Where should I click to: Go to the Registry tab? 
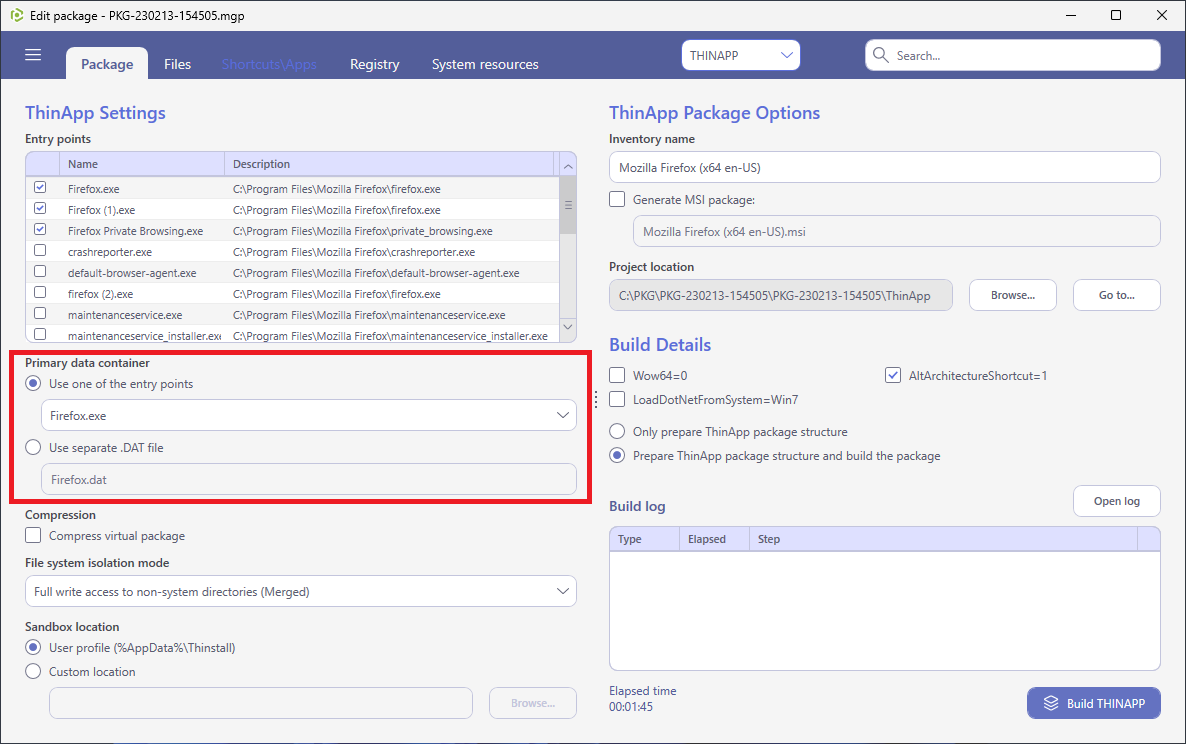tap(374, 64)
